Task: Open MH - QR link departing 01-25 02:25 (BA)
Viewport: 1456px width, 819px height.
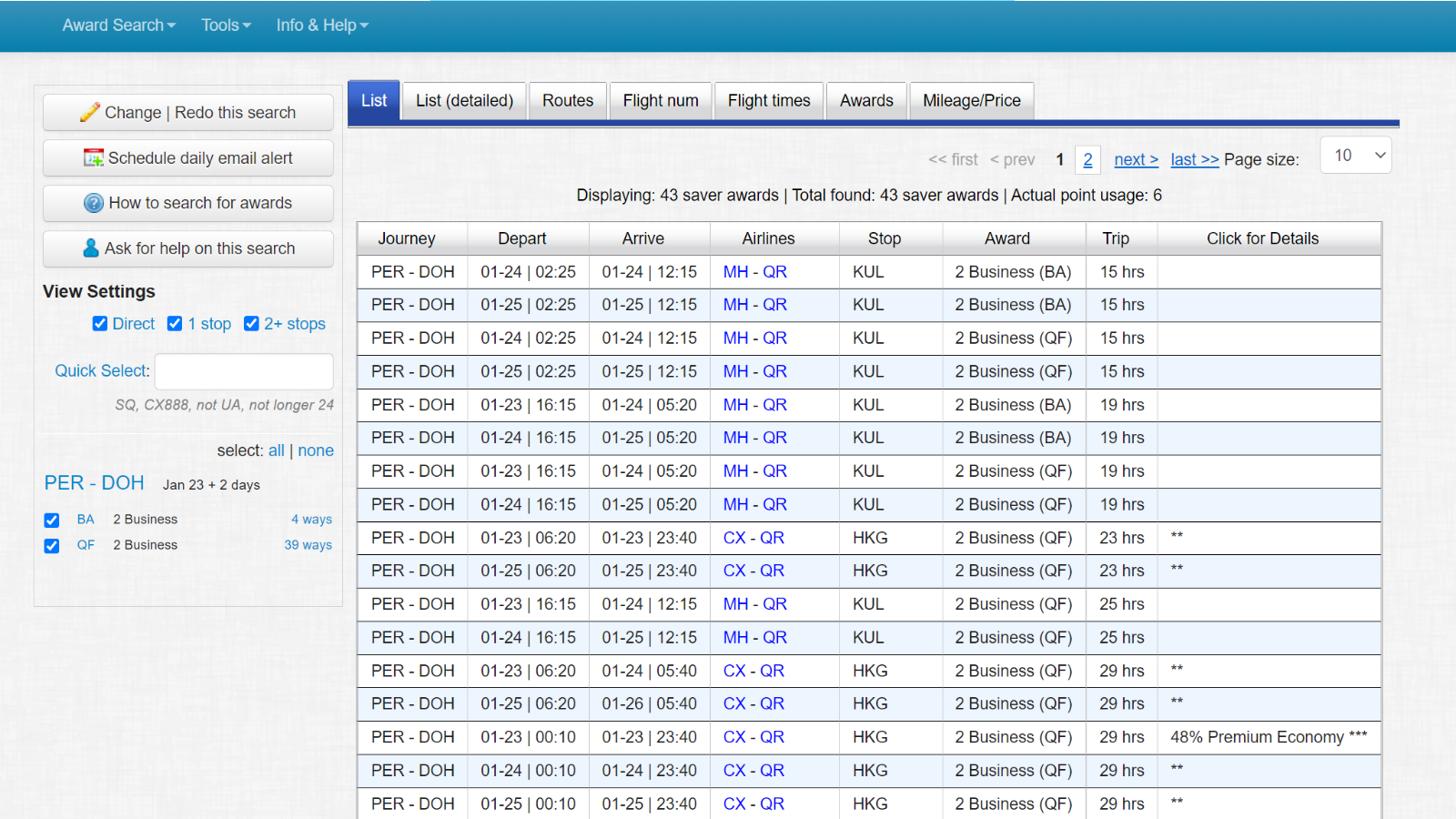Action: point(754,305)
